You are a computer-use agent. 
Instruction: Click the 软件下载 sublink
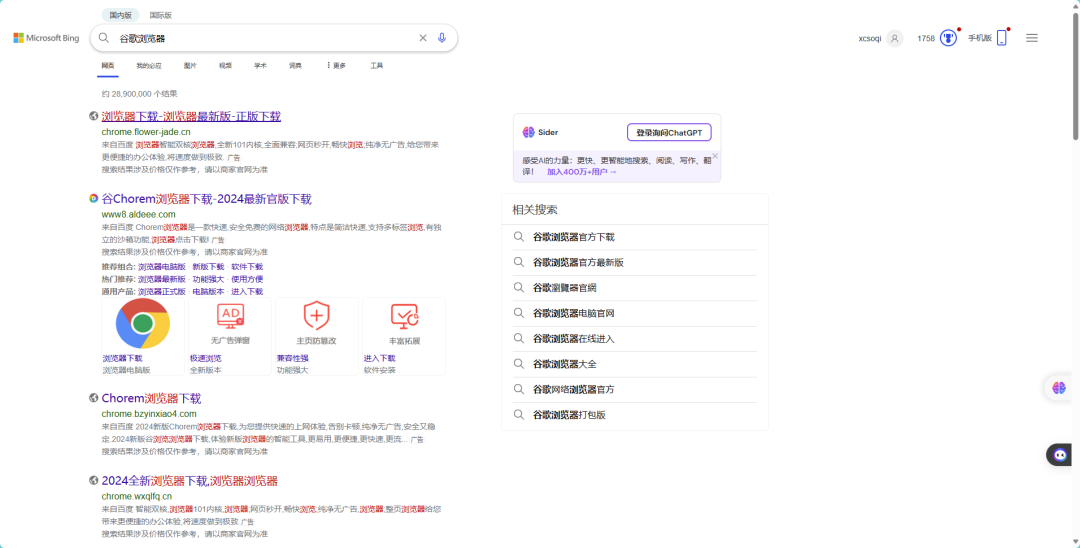[247, 266]
